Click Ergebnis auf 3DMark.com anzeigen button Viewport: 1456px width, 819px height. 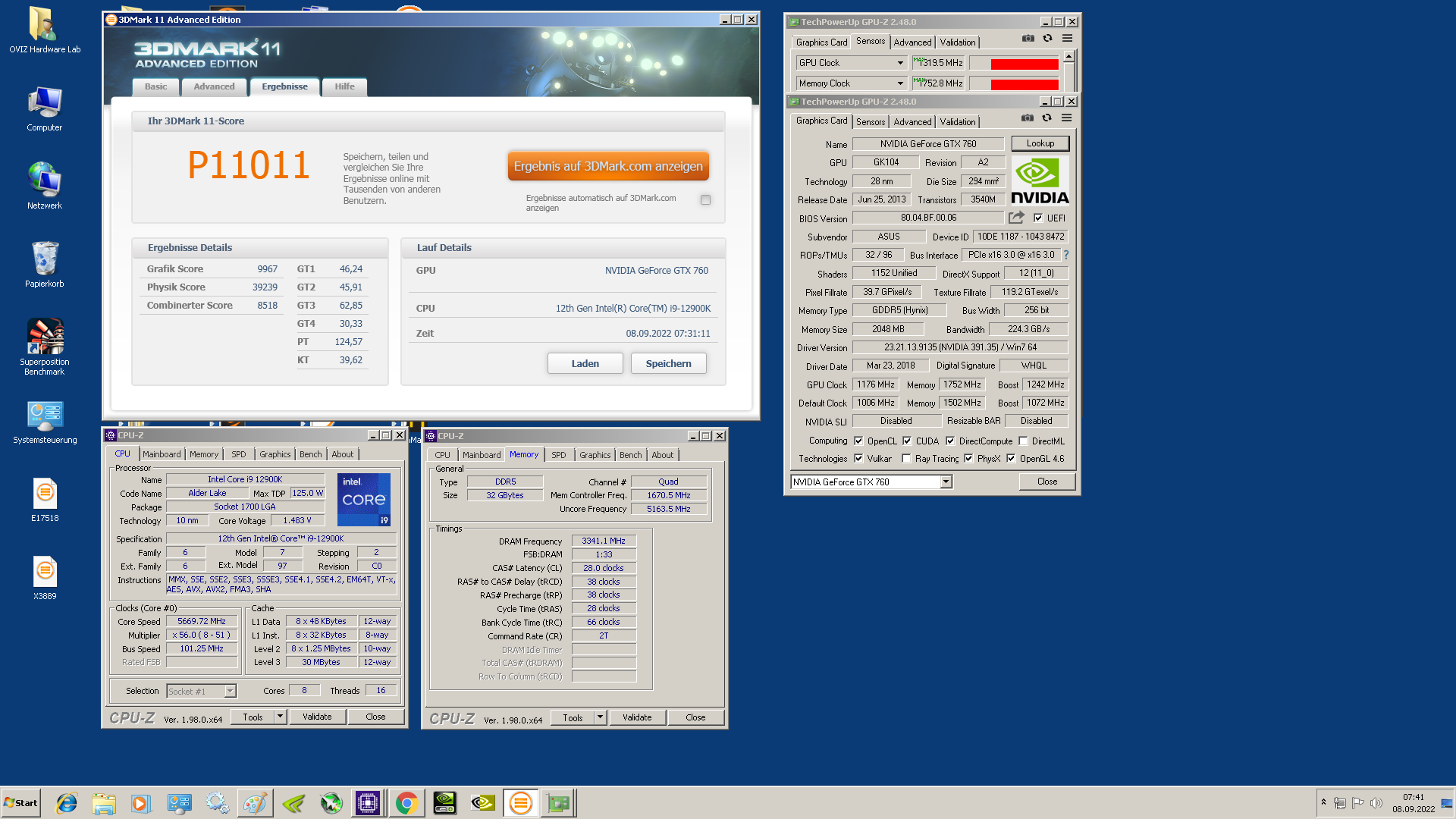pyautogui.click(x=608, y=166)
